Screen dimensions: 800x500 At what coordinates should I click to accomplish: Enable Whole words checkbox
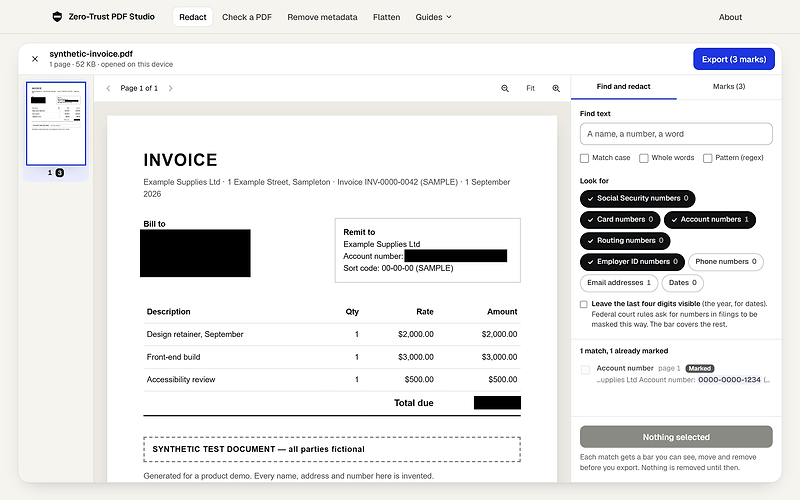pyautogui.click(x=644, y=158)
